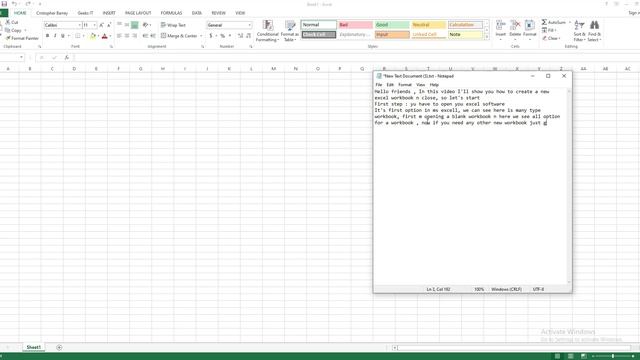Viewport: 640px width, 360px height.
Task: Click the Redo icon in Excel's quick access toolbar
Action: pyautogui.click(x=28, y=4)
